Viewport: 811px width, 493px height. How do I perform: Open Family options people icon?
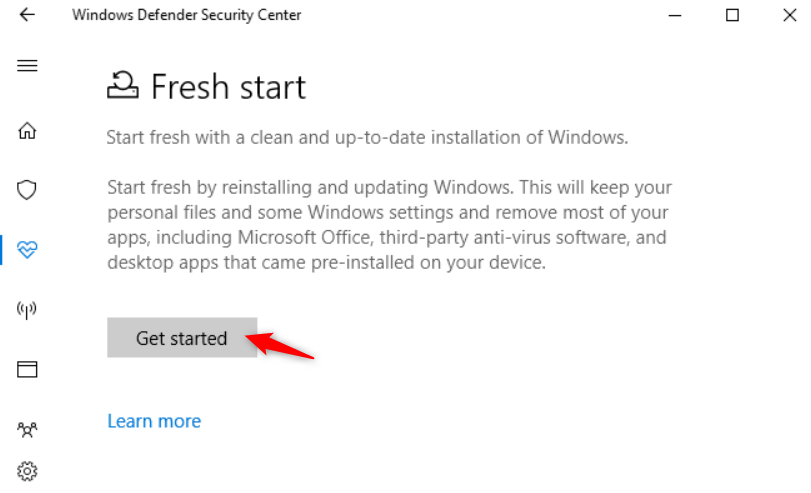[x=27, y=430]
